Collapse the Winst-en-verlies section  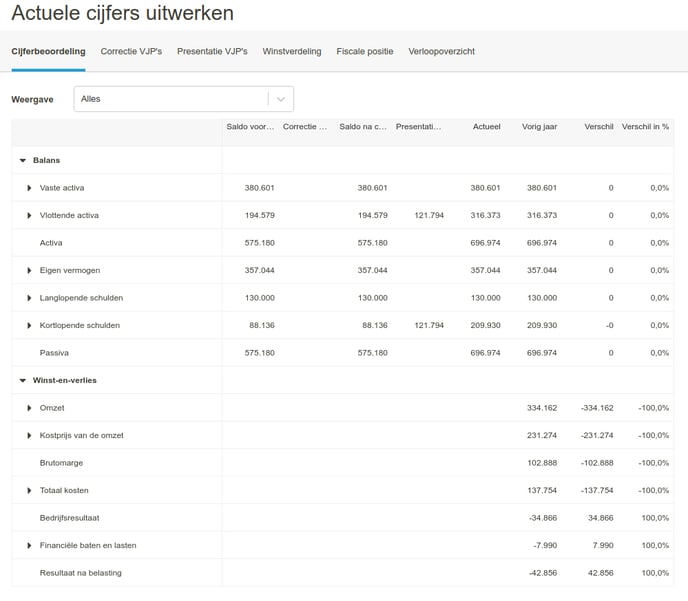pos(23,380)
